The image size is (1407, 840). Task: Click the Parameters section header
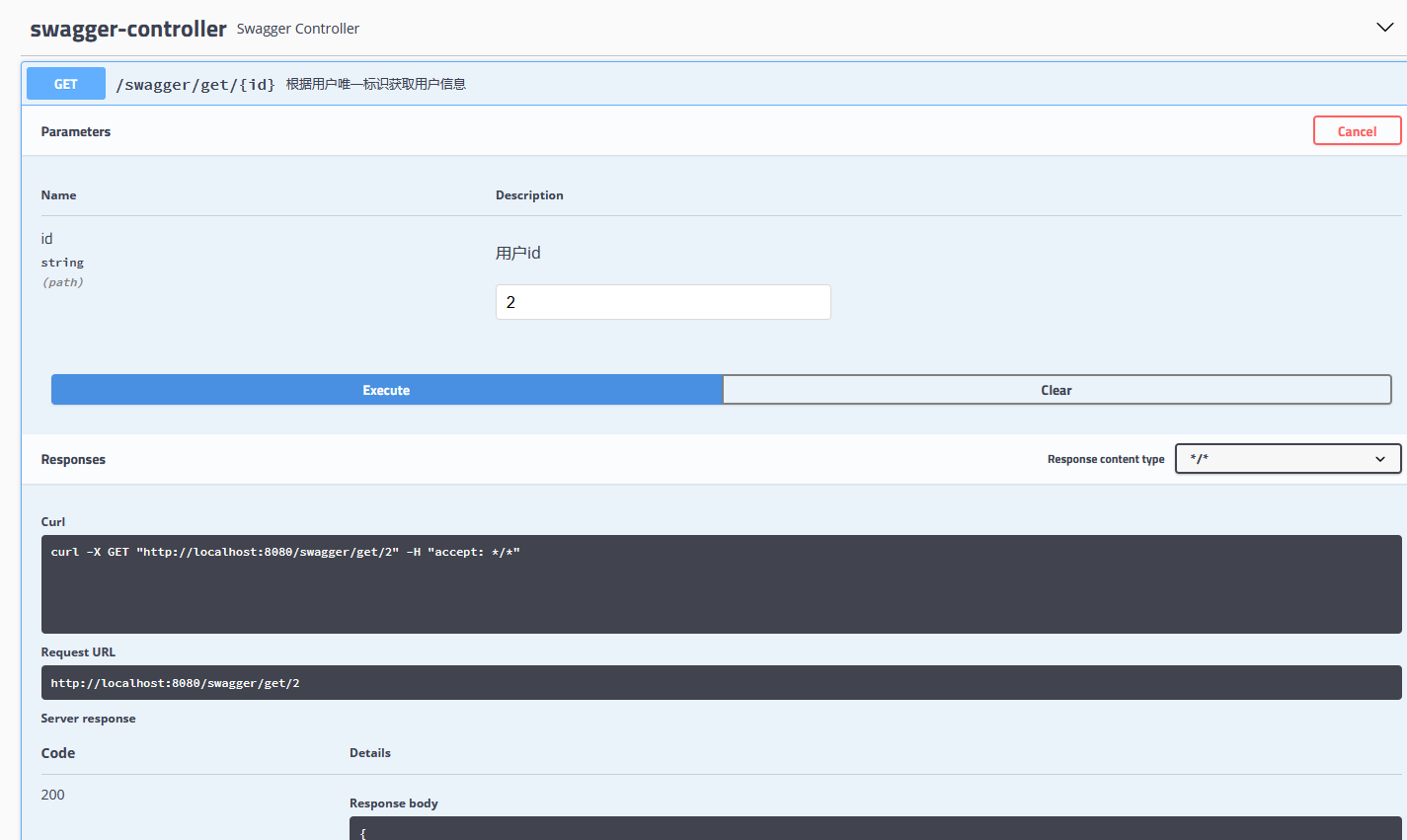click(76, 130)
